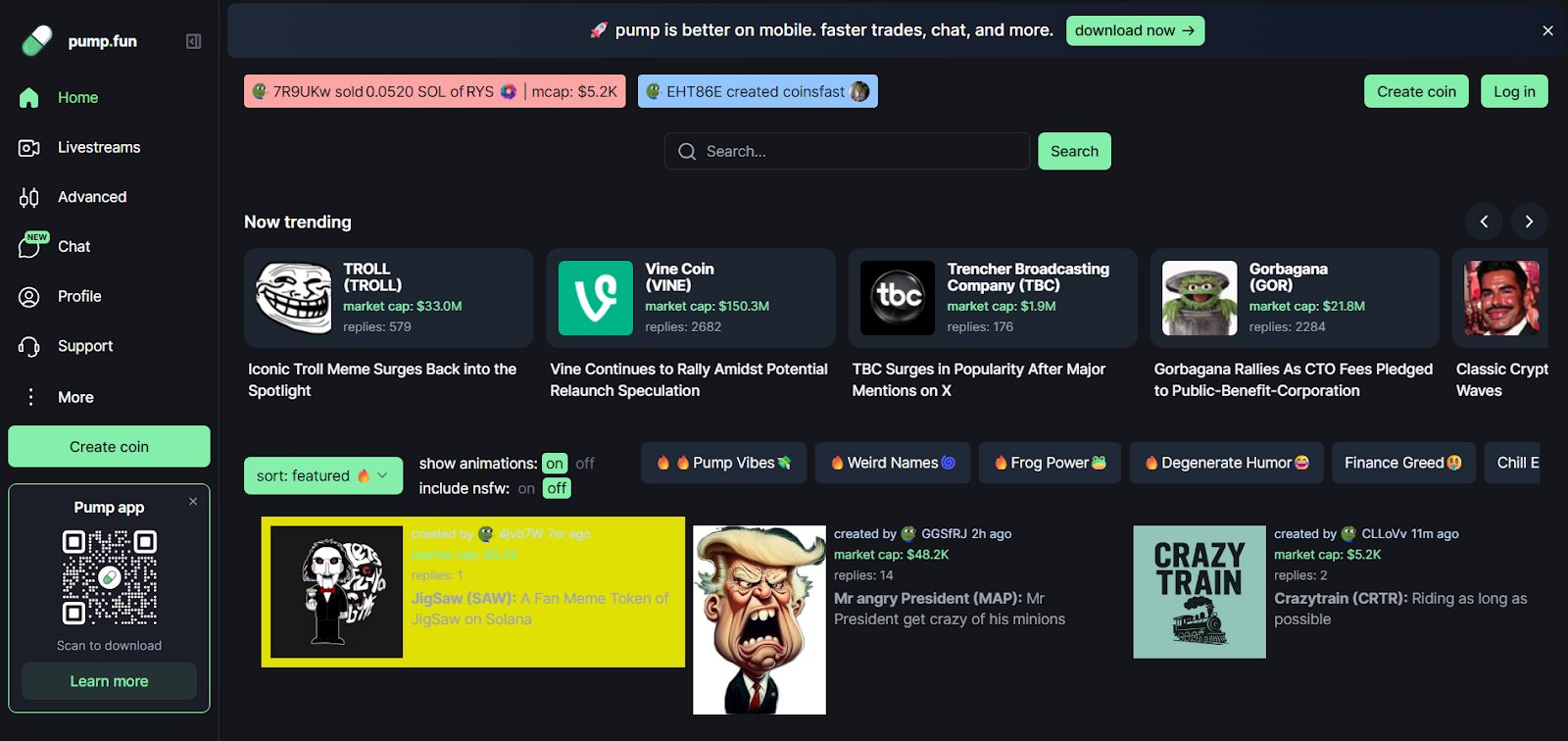Click the sidebar Create coin button
This screenshot has width=1568, height=741.
click(x=109, y=446)
